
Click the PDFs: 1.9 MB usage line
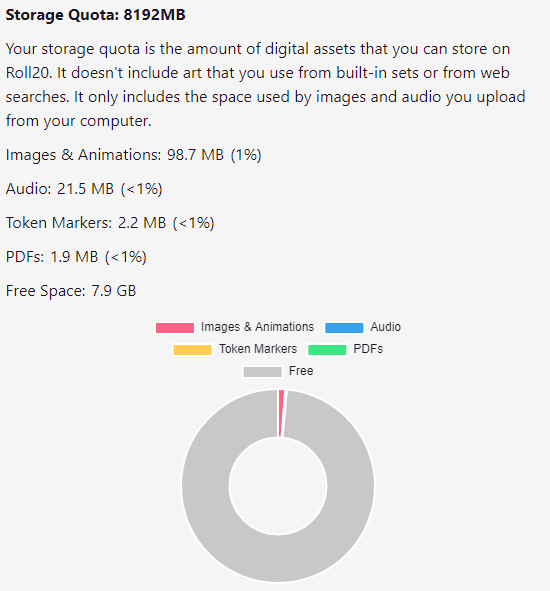pyautogui.click(x=76, y=257)
